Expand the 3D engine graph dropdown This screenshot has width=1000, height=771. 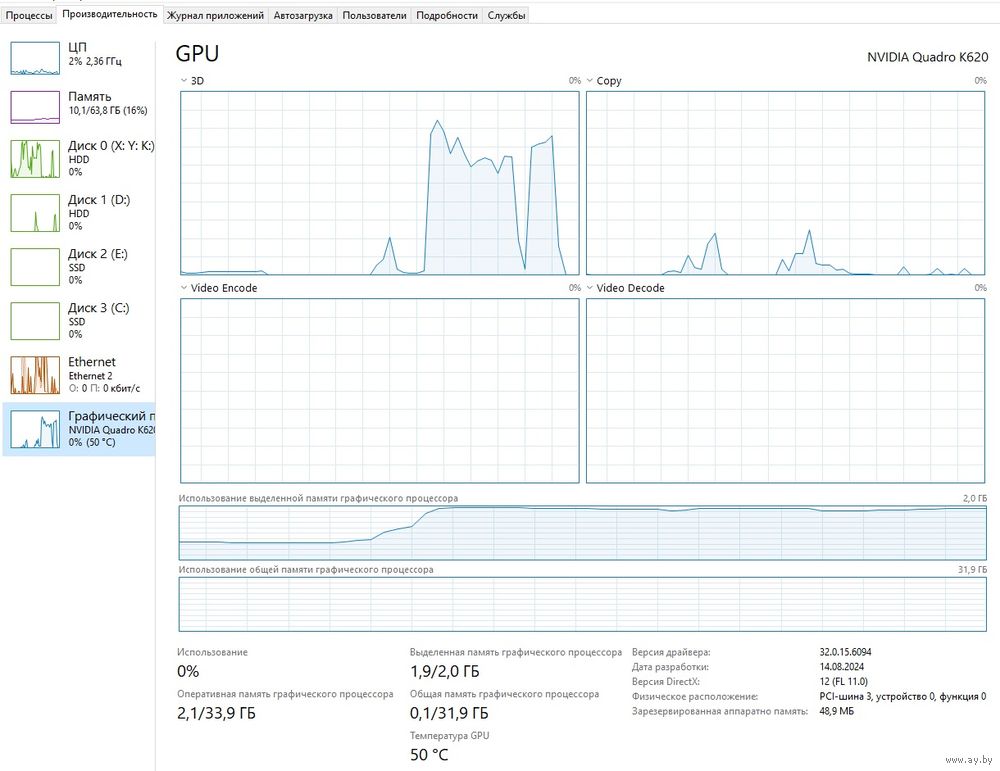[x=184, y=81]
